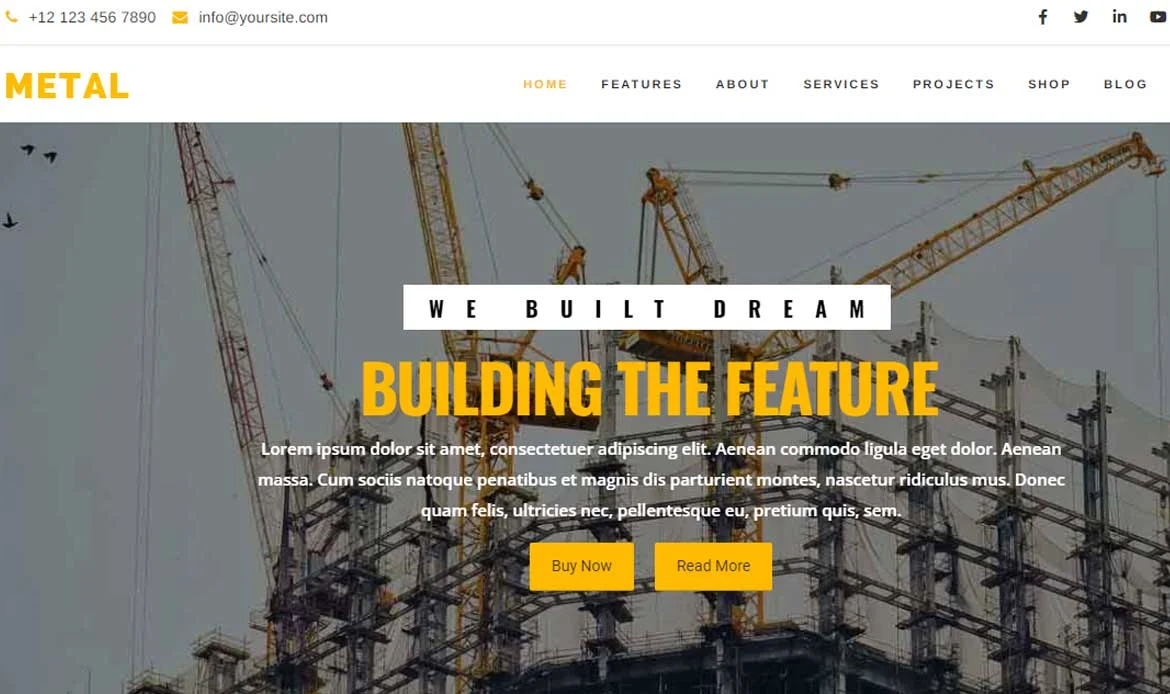Screen dimensions: 1170x694
Task: Open the YouTube icon
Action: coord(1158,16)
